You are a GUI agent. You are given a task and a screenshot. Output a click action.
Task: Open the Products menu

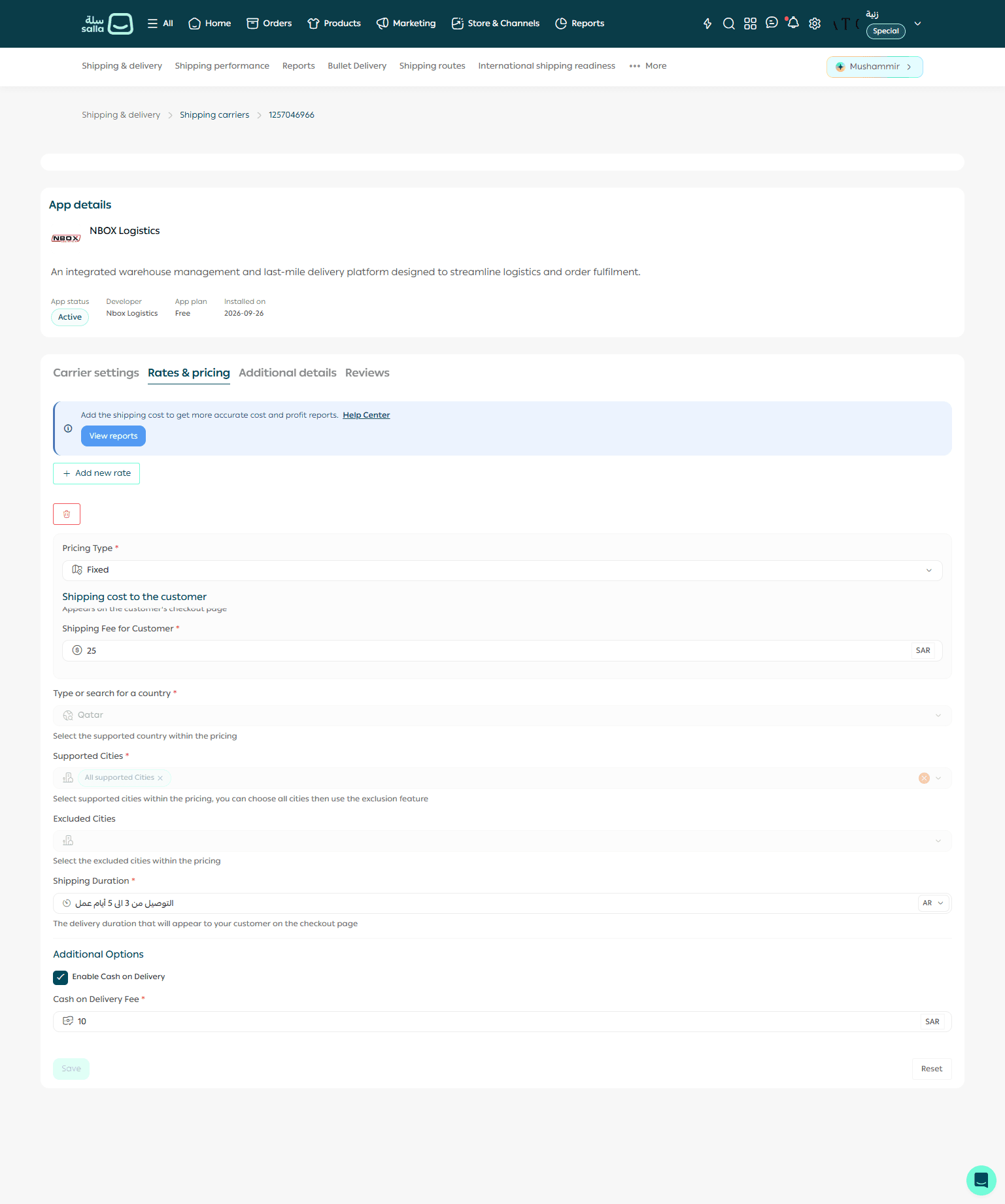pos(334,24)
